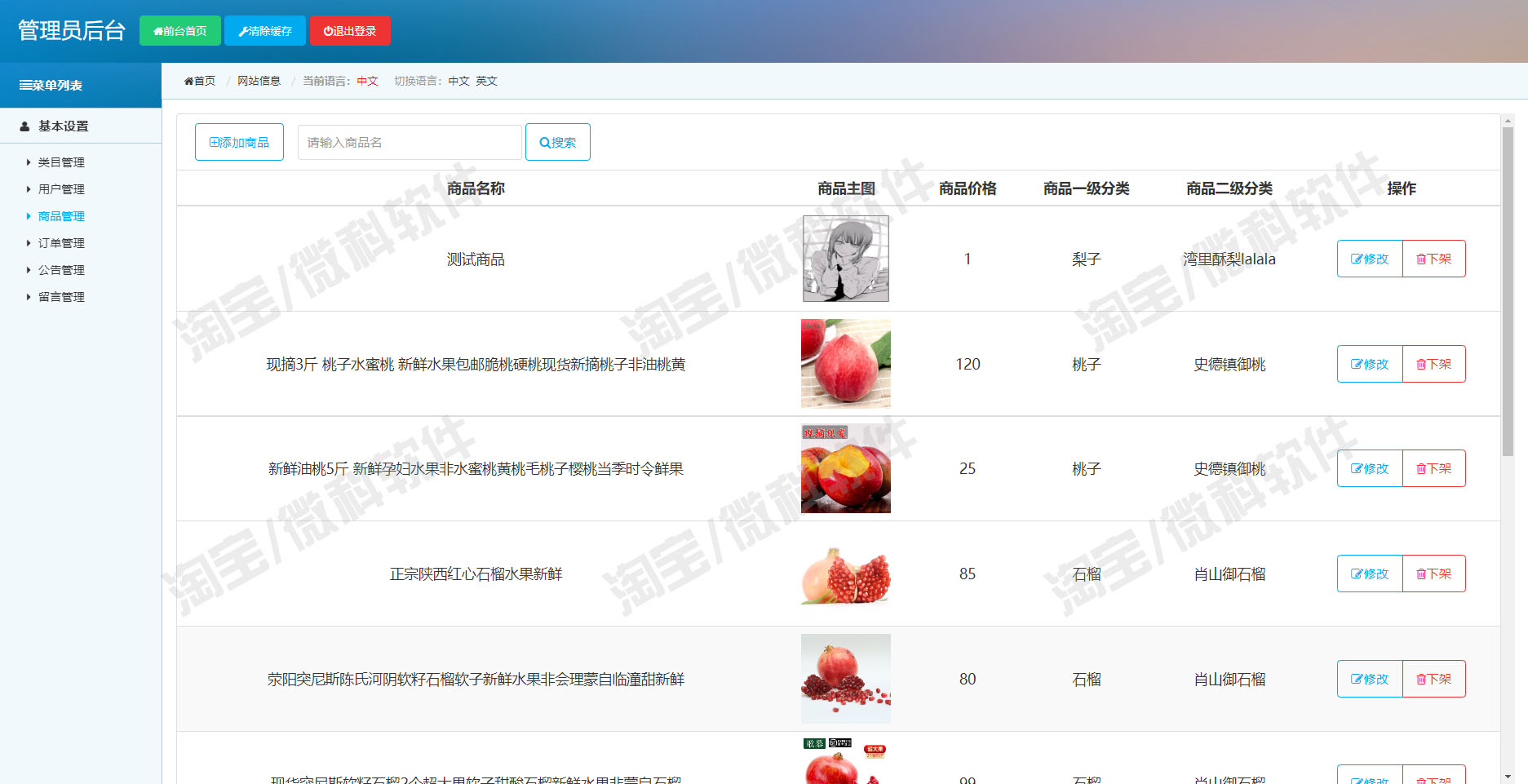The image size is (1528, 784).
Task: Expand 公告管理 arrow in sidebar
Action: [29, 270]
